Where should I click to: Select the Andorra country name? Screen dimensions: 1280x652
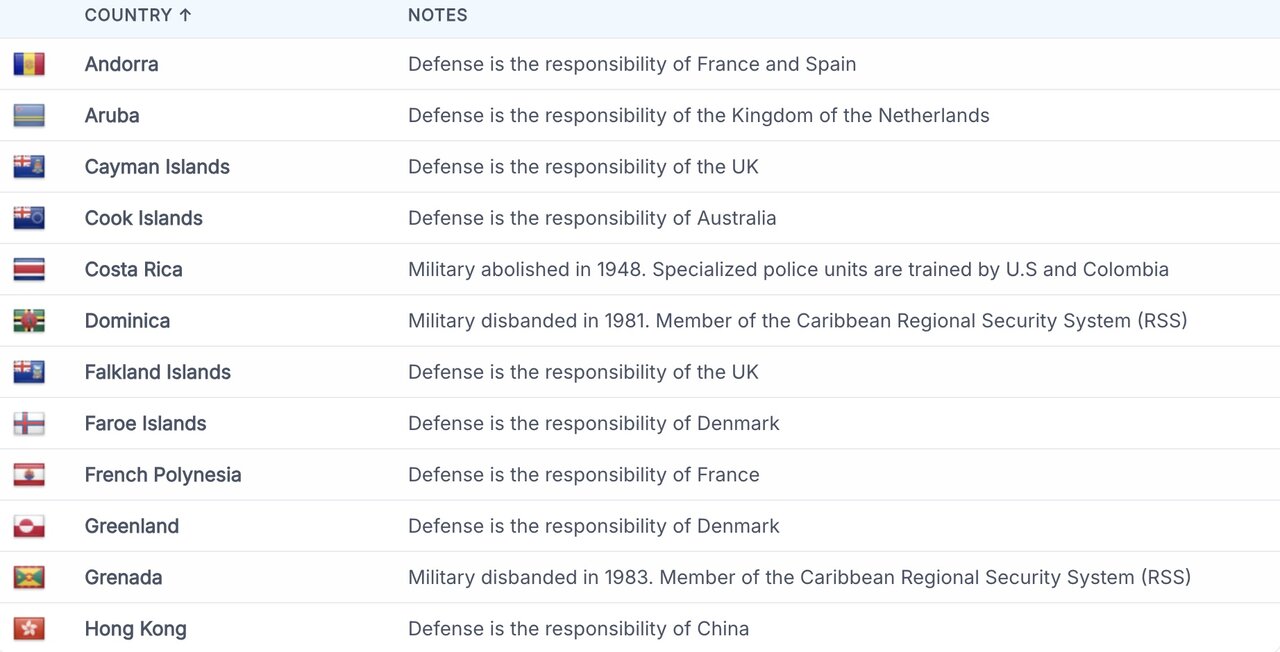121,64
